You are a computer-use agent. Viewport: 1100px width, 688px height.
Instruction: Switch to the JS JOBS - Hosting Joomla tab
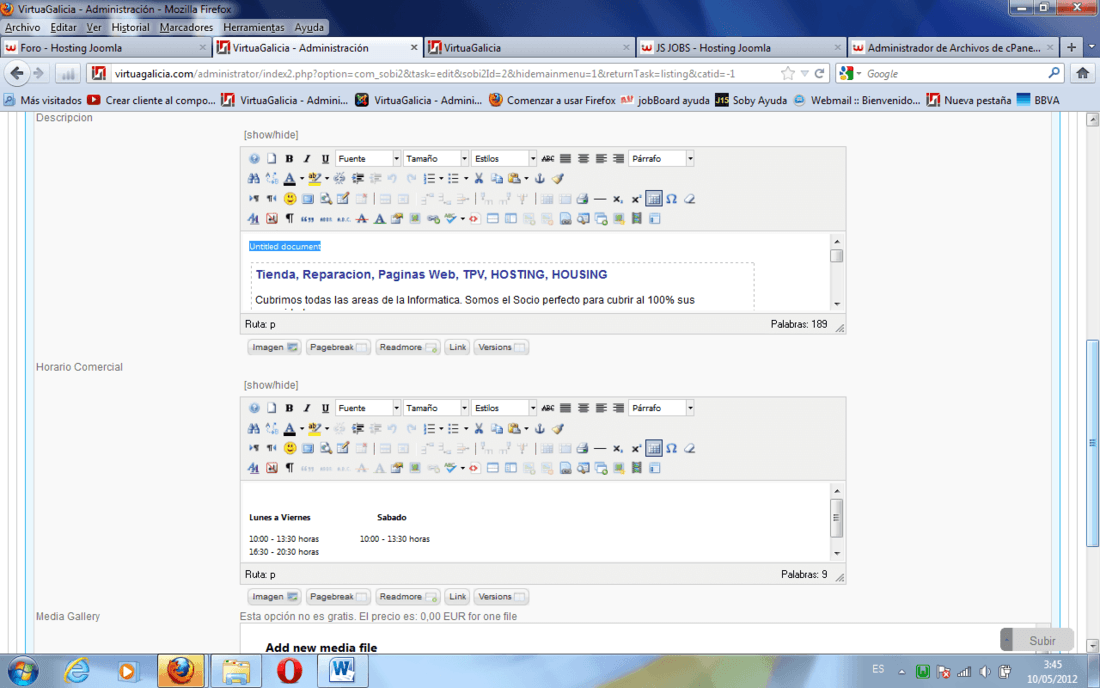740,48
